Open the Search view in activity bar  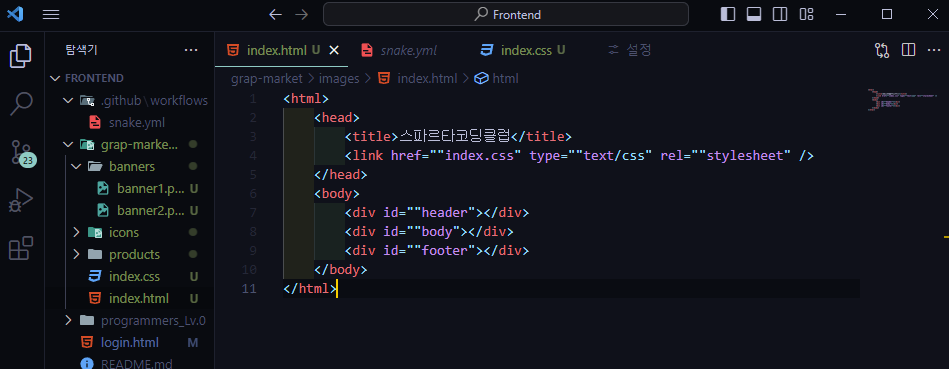21,103
